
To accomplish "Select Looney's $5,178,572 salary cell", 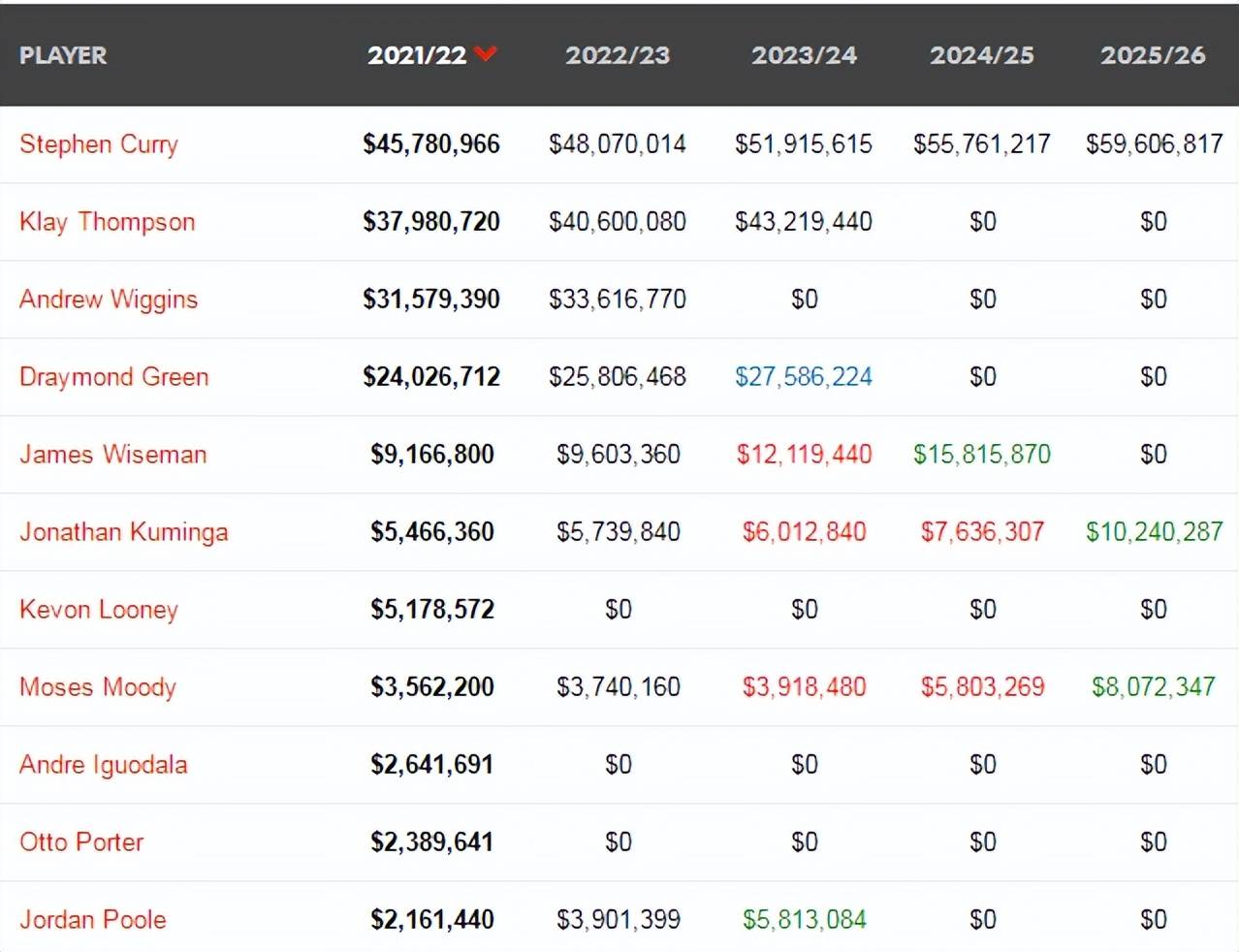I will [432, 610].
